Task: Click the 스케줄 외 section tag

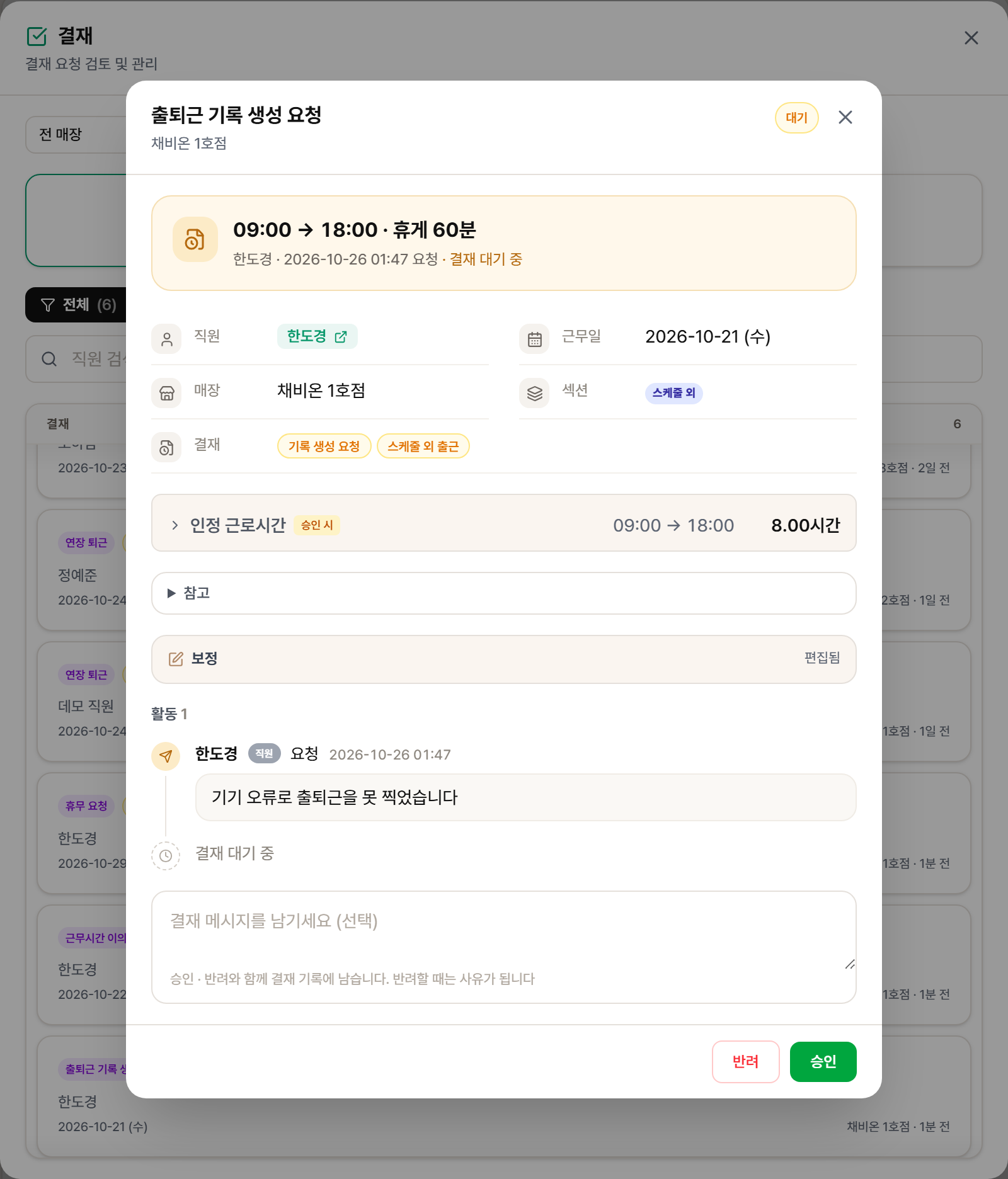Action: pyautogui.click(x=673, y=393)
